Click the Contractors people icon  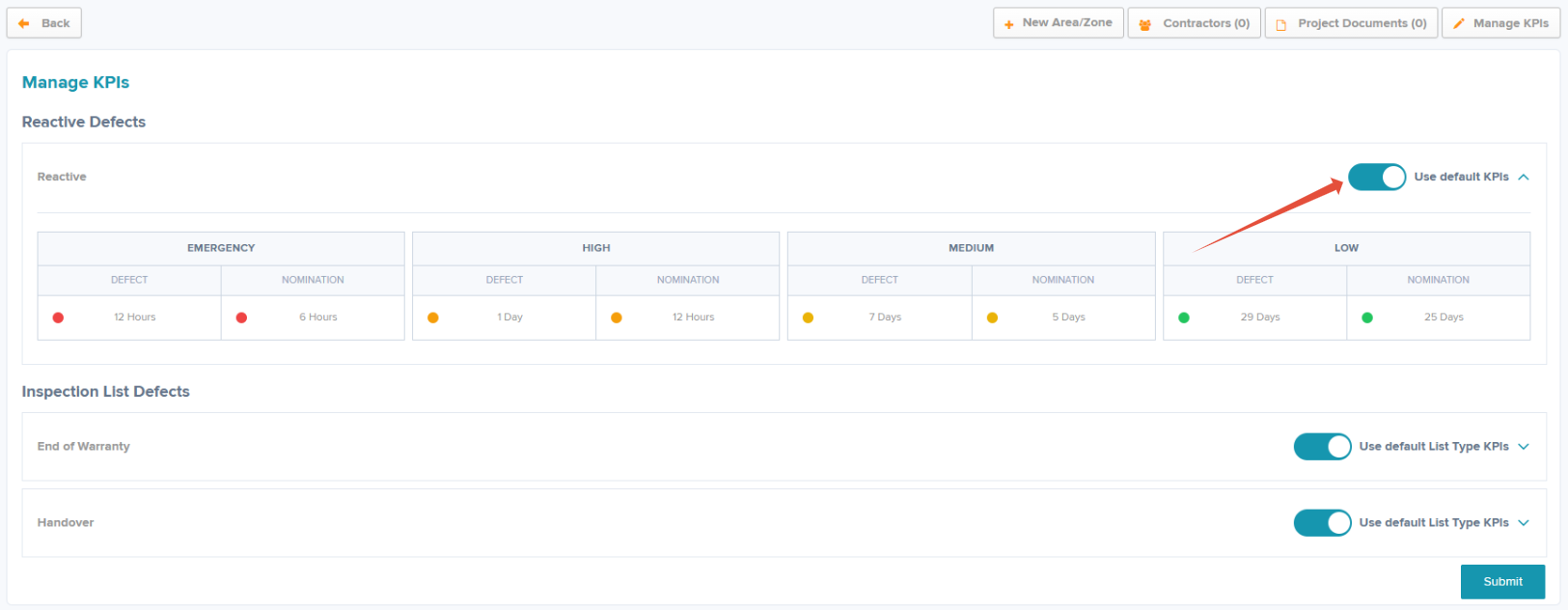pyautogui.click(x=1144, y=24)
